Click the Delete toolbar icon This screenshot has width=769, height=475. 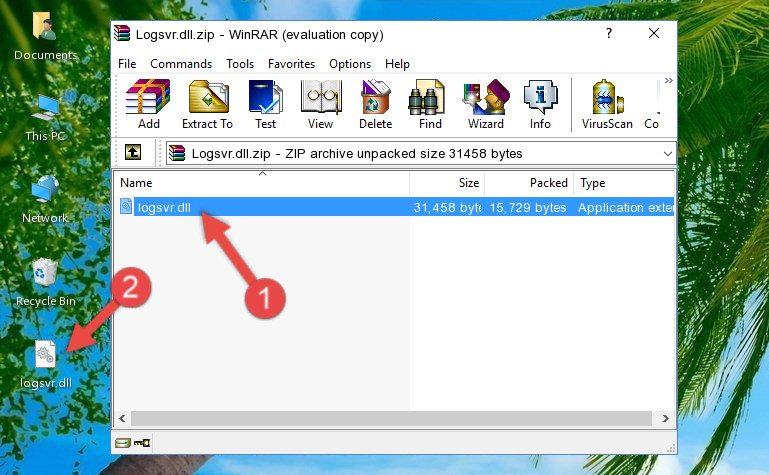pyautogui.click(x=375, y=104)
